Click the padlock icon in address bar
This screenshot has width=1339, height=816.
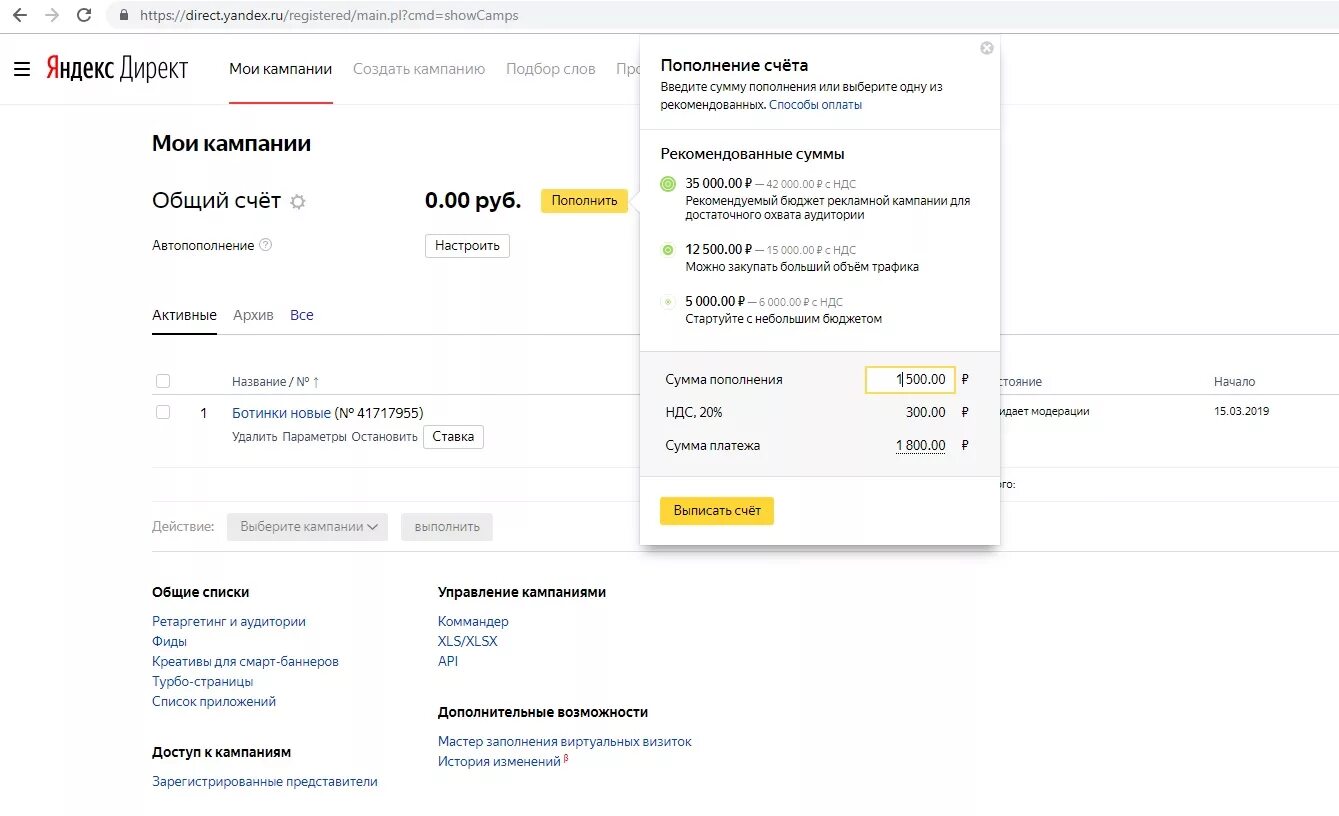coord(124,16)
